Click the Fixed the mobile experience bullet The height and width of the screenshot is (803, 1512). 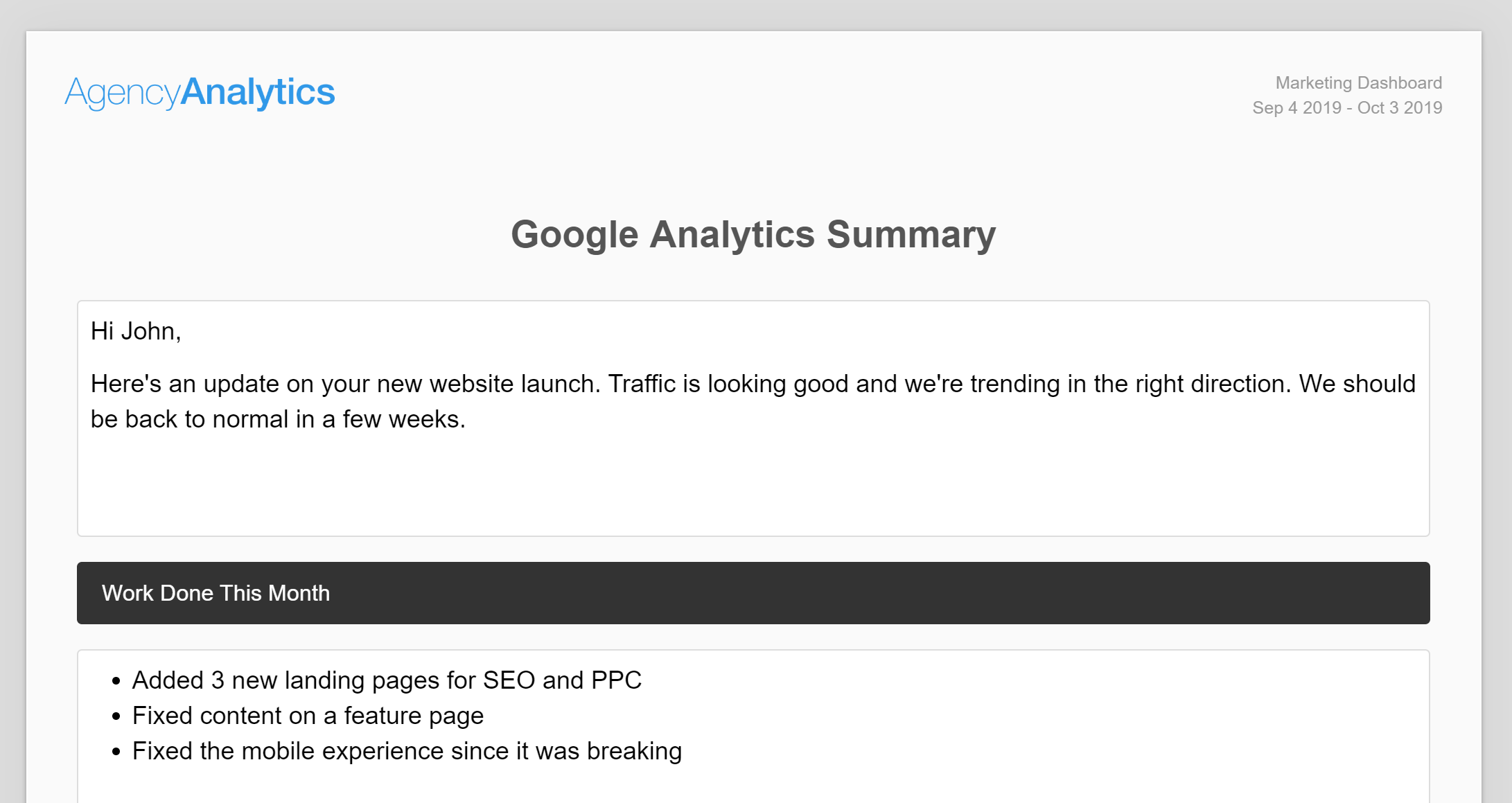pyautogui.click(x=407, y=751)
